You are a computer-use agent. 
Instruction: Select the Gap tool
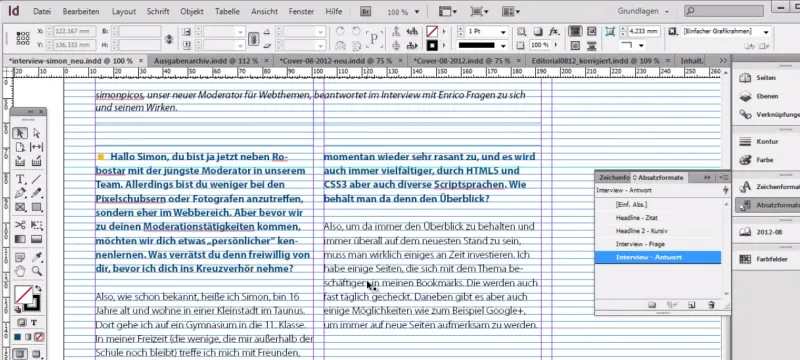tap(37, 147)
